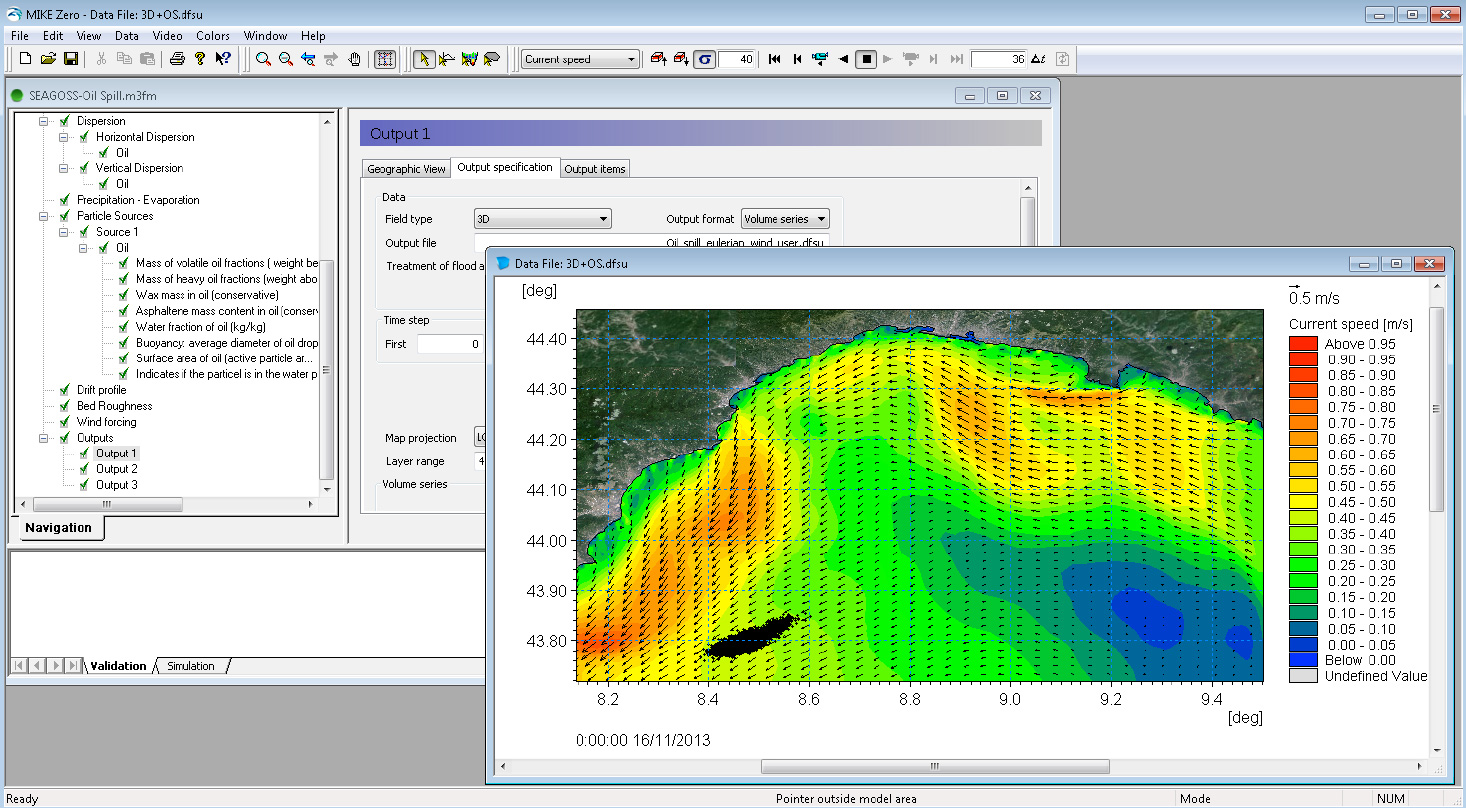
Task: Select Water fraction of oil tree item
Action: click(x=201, y=327)
